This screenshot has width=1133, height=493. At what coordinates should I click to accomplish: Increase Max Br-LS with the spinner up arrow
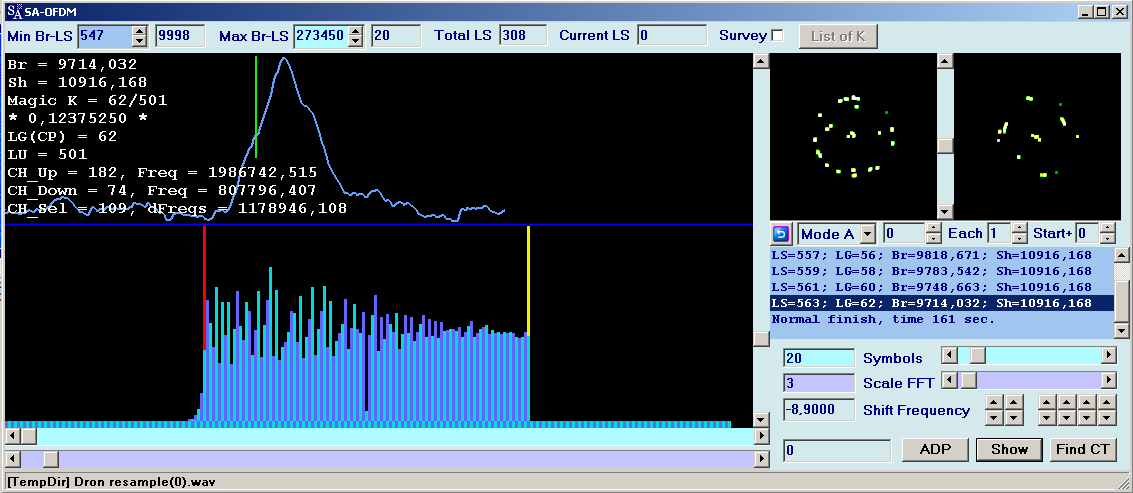coord(355,30)
